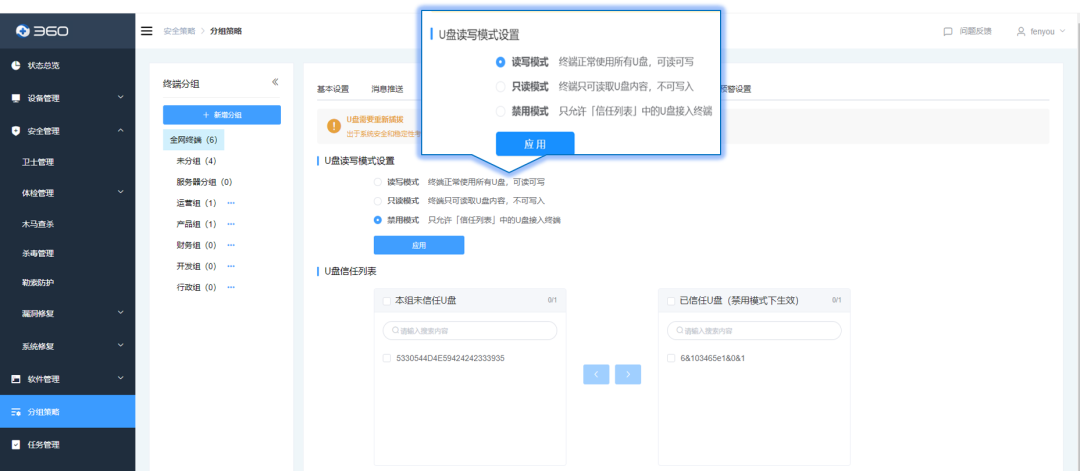Open the more options dots for 开发组
This screenshot has height=471, width=1080.
coord(231,266)
